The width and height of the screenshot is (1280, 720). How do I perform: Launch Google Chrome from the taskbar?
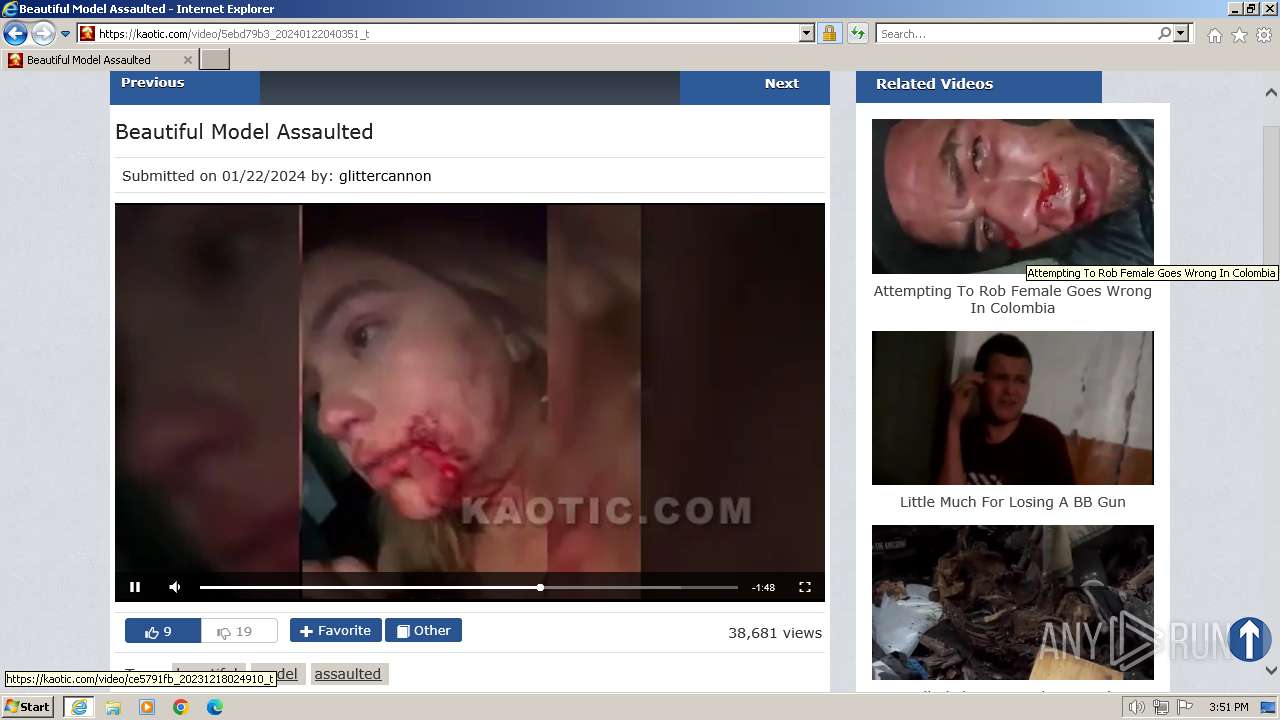[x=181, y=707]
